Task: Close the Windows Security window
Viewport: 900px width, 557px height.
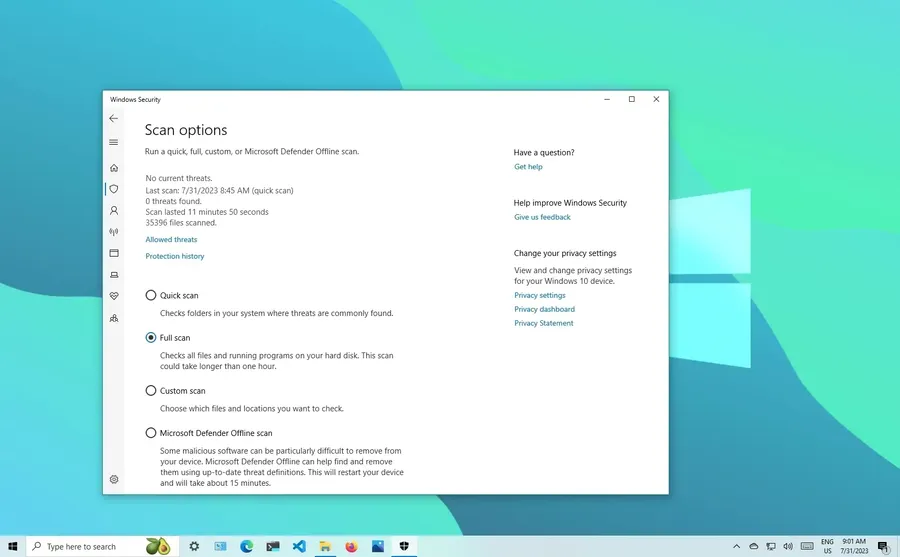Action: [656, 99]
